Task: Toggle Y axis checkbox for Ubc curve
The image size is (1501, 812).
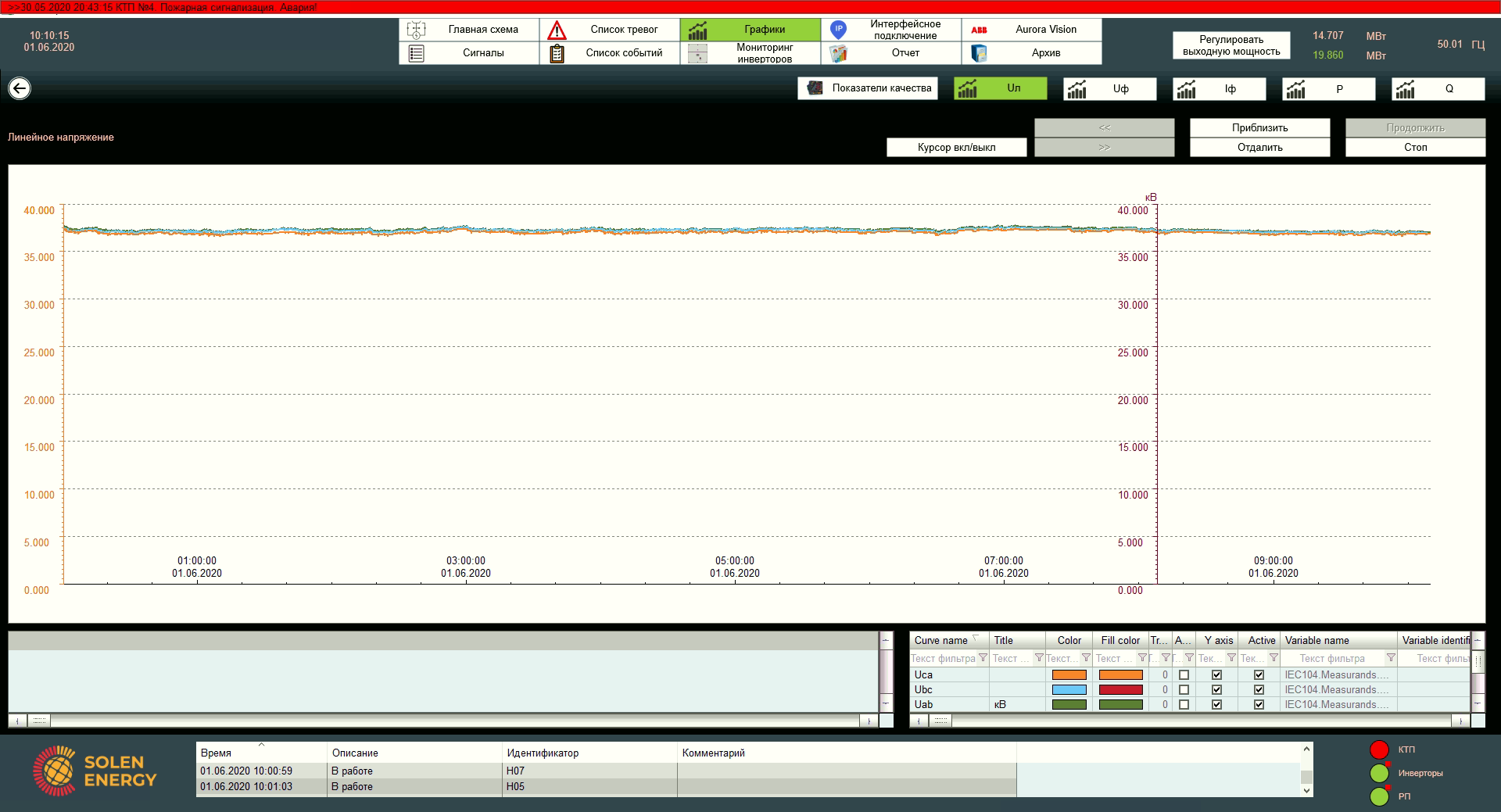Action: coord(1216,689)
